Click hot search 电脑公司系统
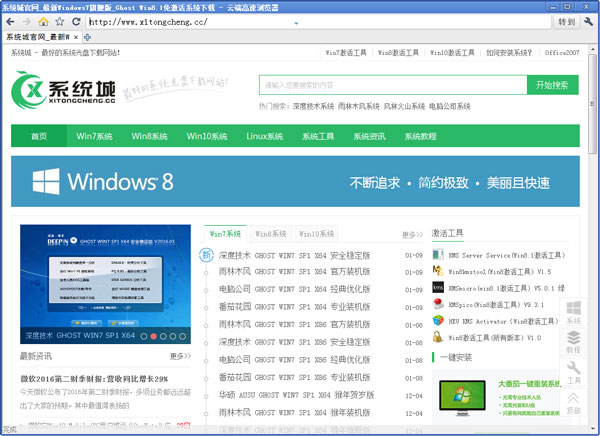 (x=449, y=106)
